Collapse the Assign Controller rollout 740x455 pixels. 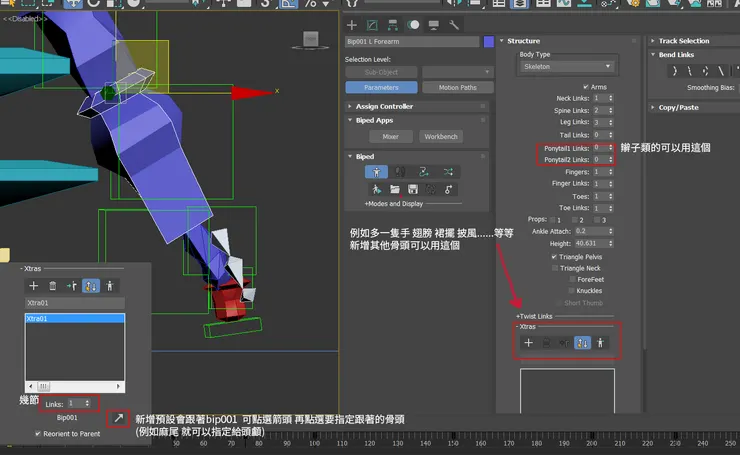pyautogui.click(x=383, y=106)
